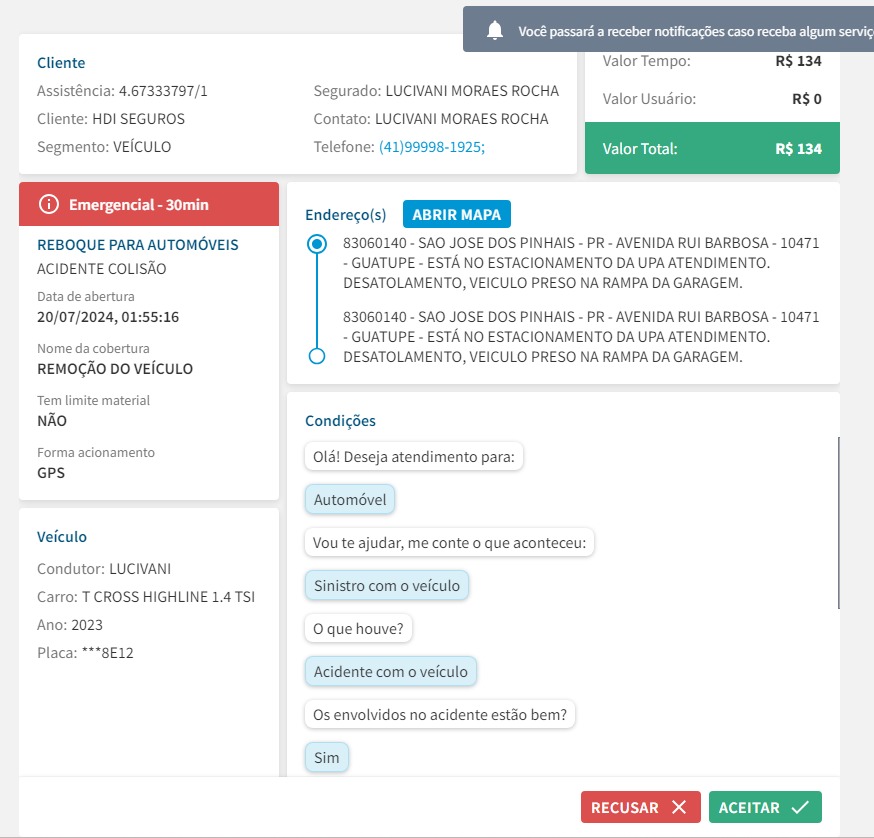Click the Veículo section heading

(x=62, y=537)
